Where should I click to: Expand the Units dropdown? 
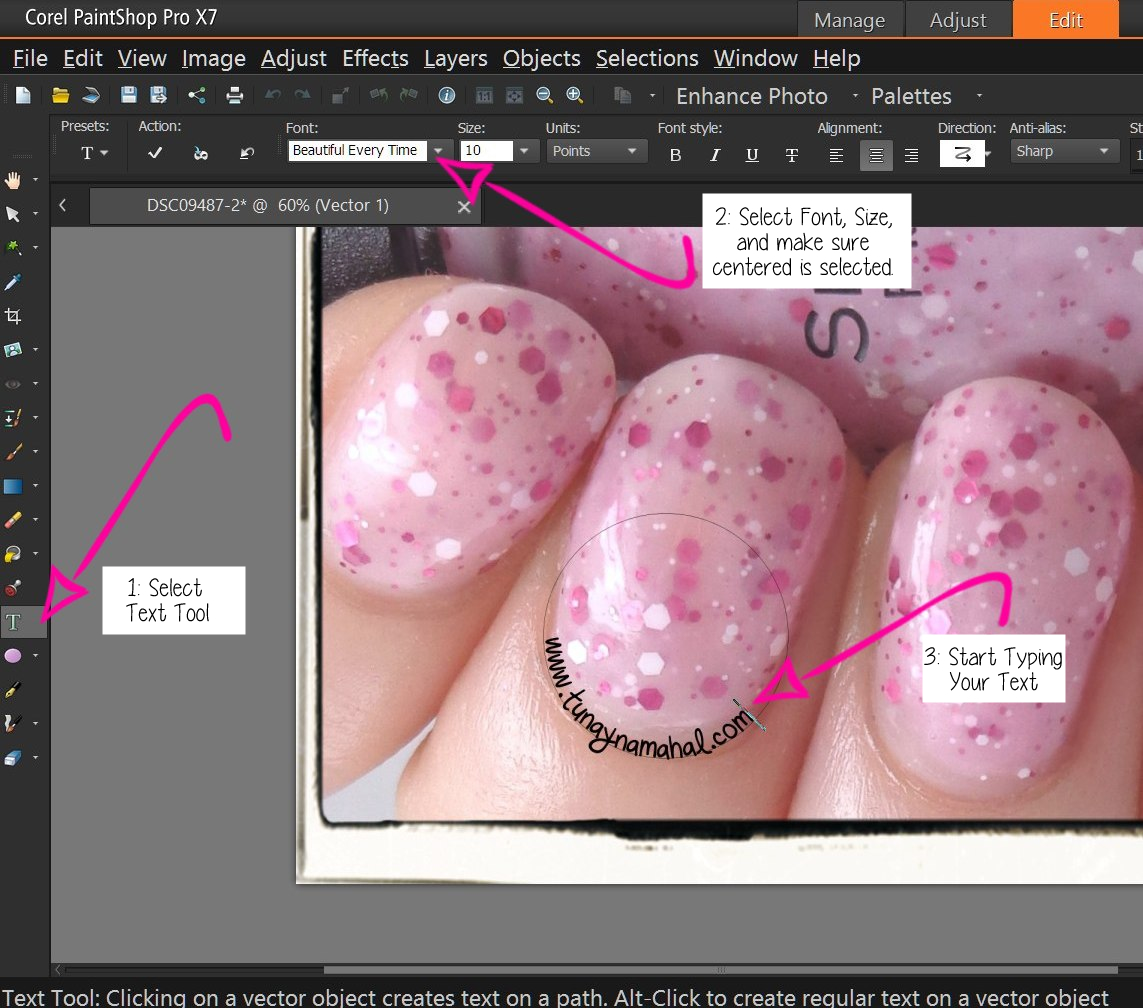click(x=630, y=150)
